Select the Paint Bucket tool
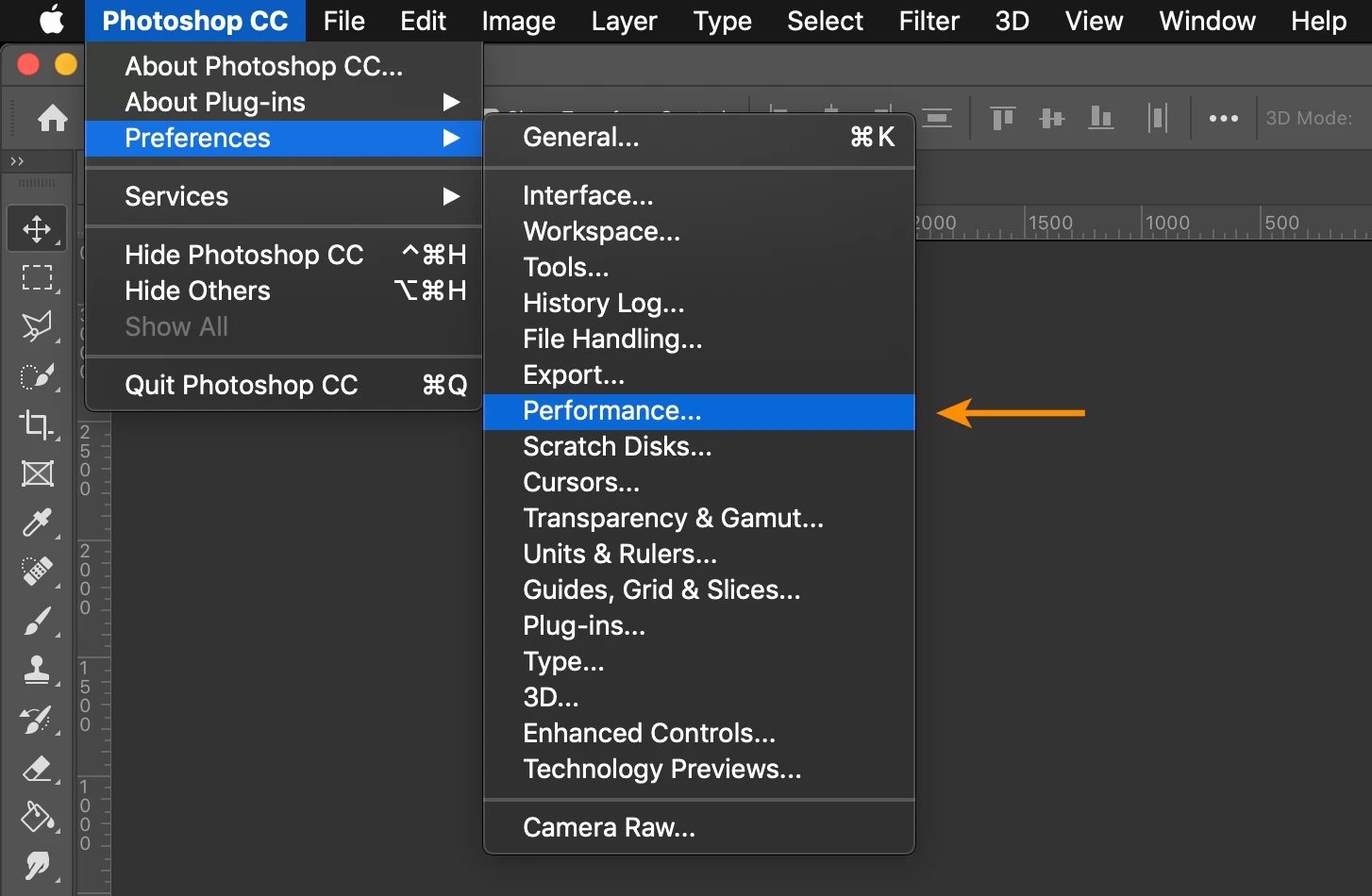The image size is (1372, 896). (x=37, y=817)
